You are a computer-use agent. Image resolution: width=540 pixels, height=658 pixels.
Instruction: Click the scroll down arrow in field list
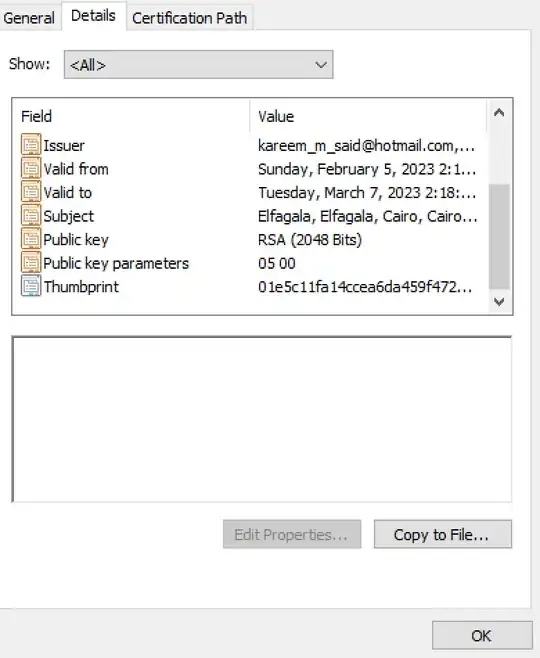tap(499, 301)
